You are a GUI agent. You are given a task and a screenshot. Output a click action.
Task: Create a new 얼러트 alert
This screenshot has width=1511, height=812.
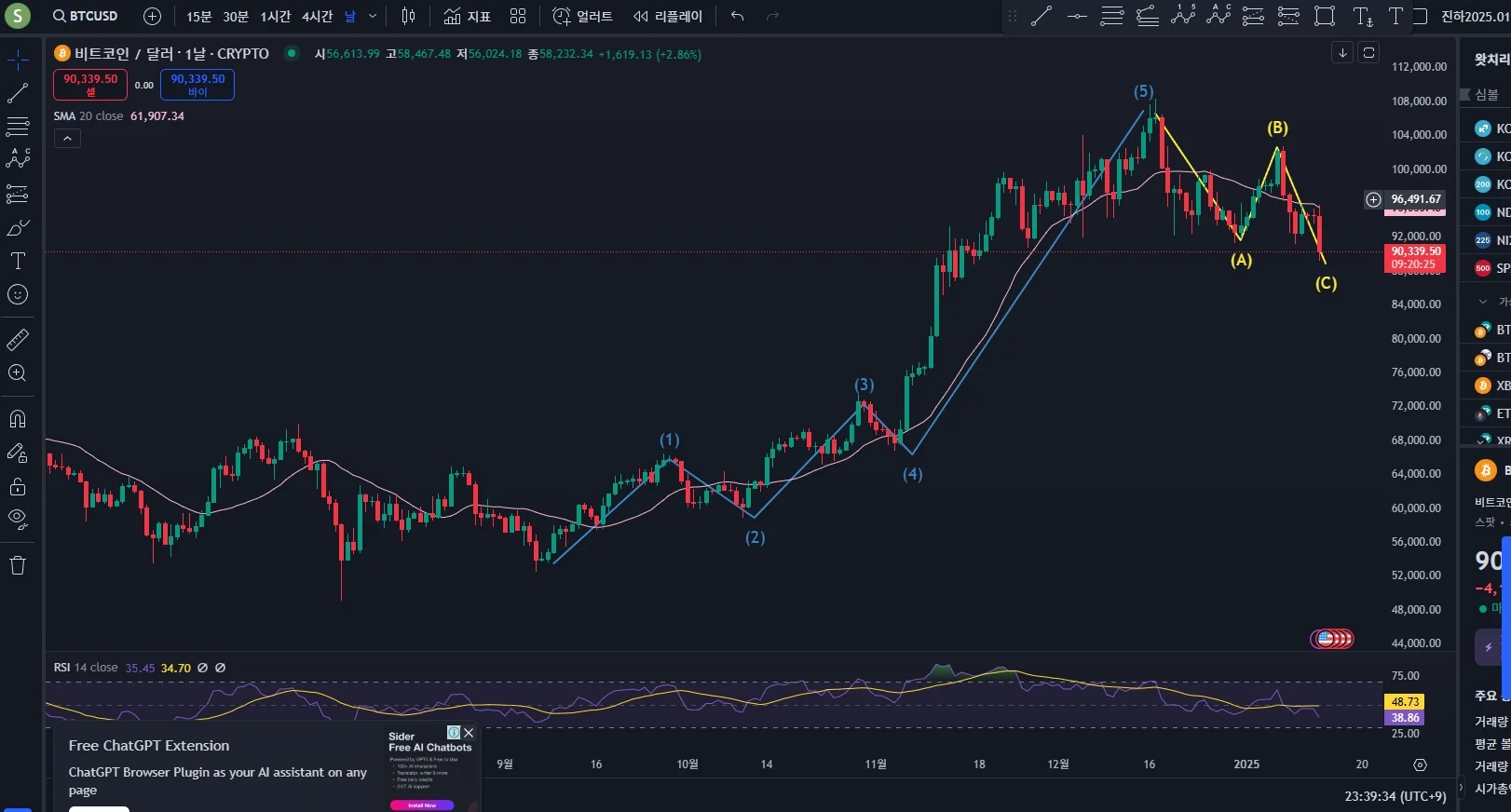582,17
